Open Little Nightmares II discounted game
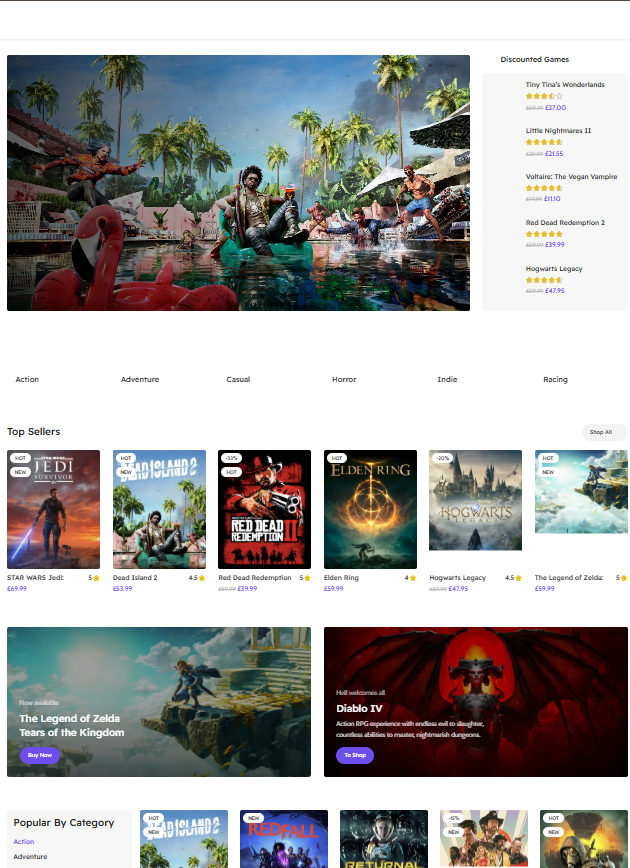 [558, 131]
